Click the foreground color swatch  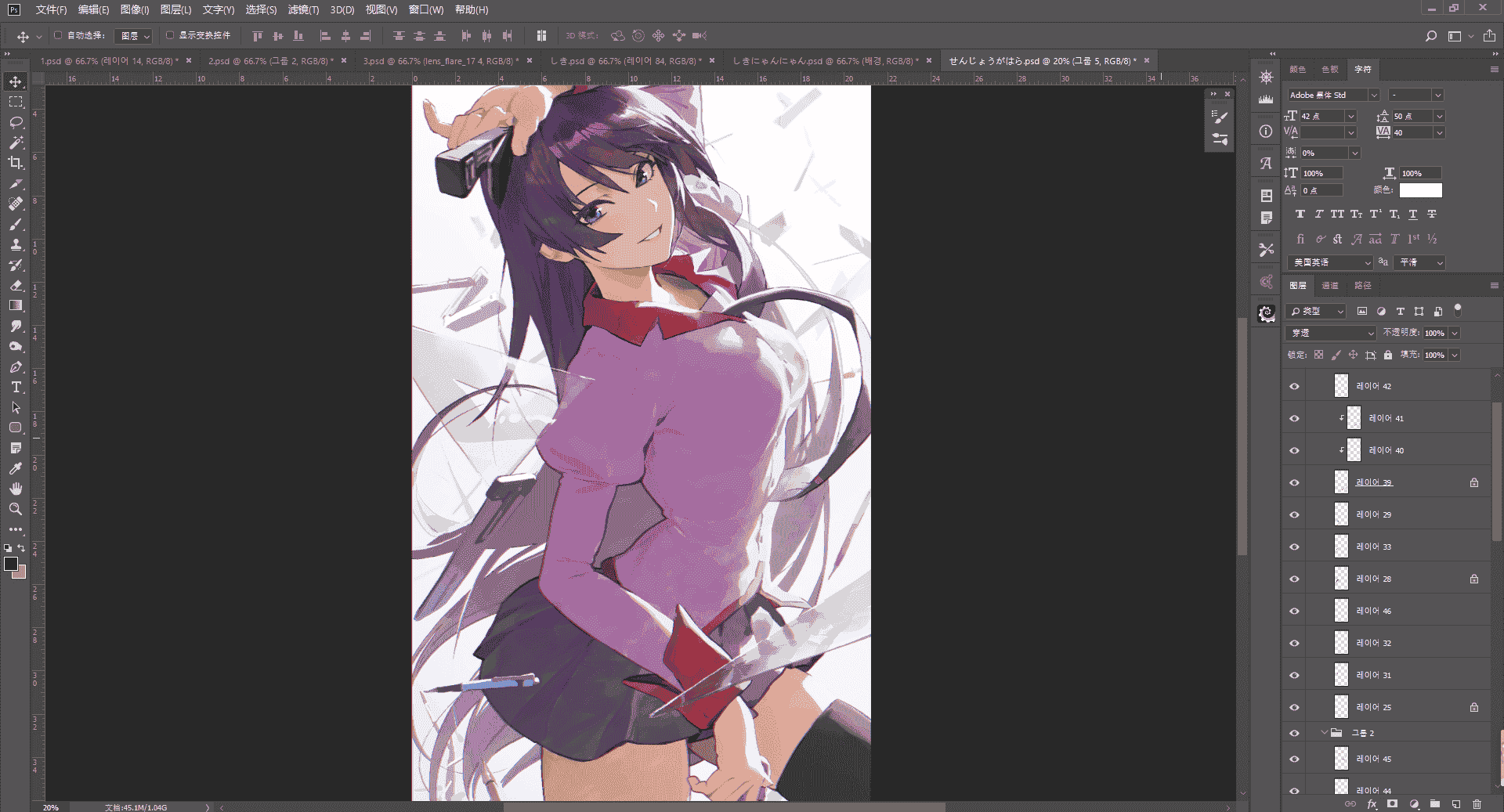(x=10, y=564)
